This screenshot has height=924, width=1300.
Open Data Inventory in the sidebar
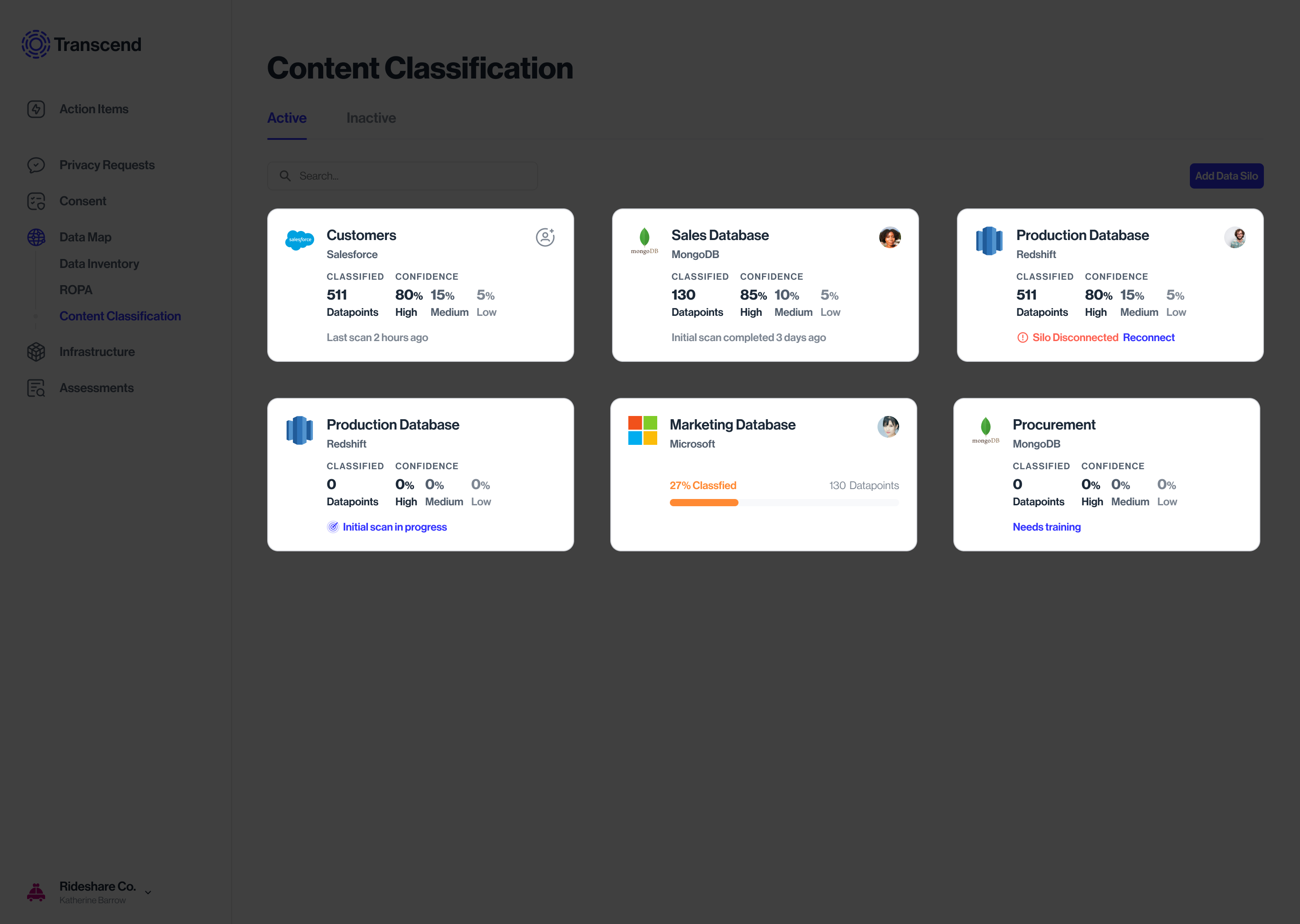coord(99,264)
